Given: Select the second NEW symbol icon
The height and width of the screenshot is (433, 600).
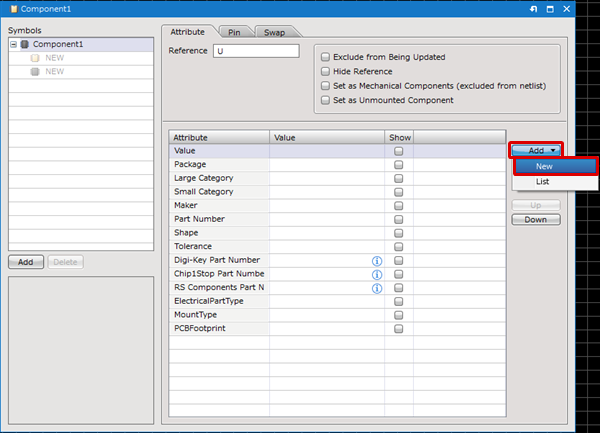Looking at the screenshot, I should tap(35, 72).
